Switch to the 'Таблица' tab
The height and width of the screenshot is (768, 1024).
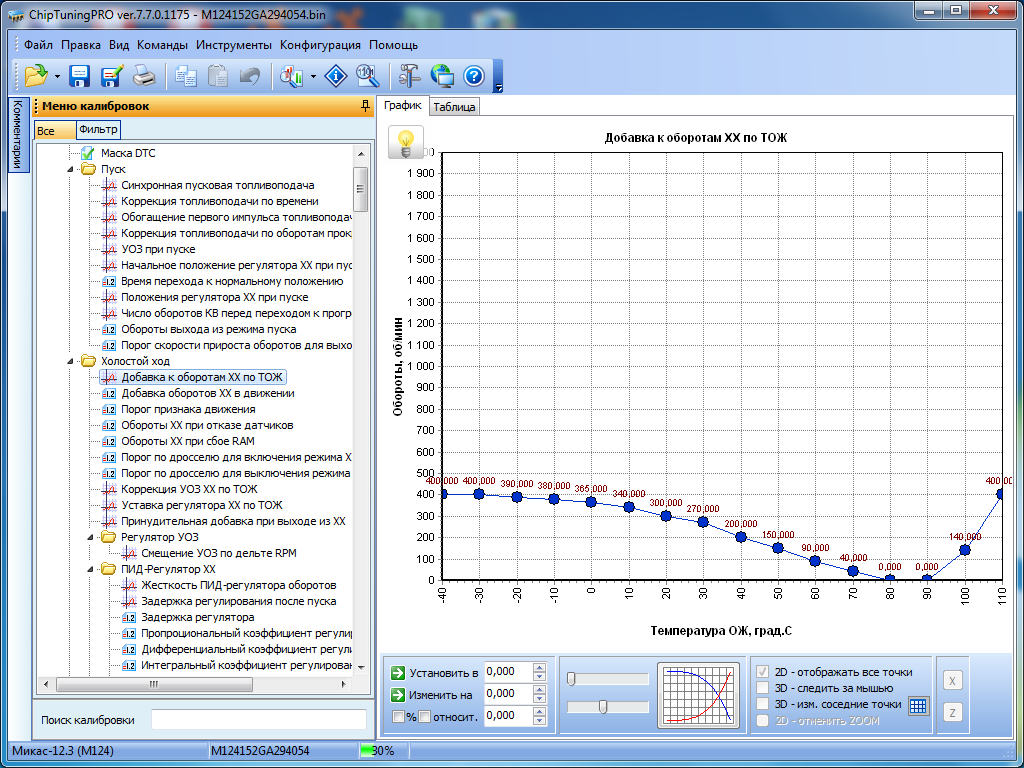(x=454, y=107)
